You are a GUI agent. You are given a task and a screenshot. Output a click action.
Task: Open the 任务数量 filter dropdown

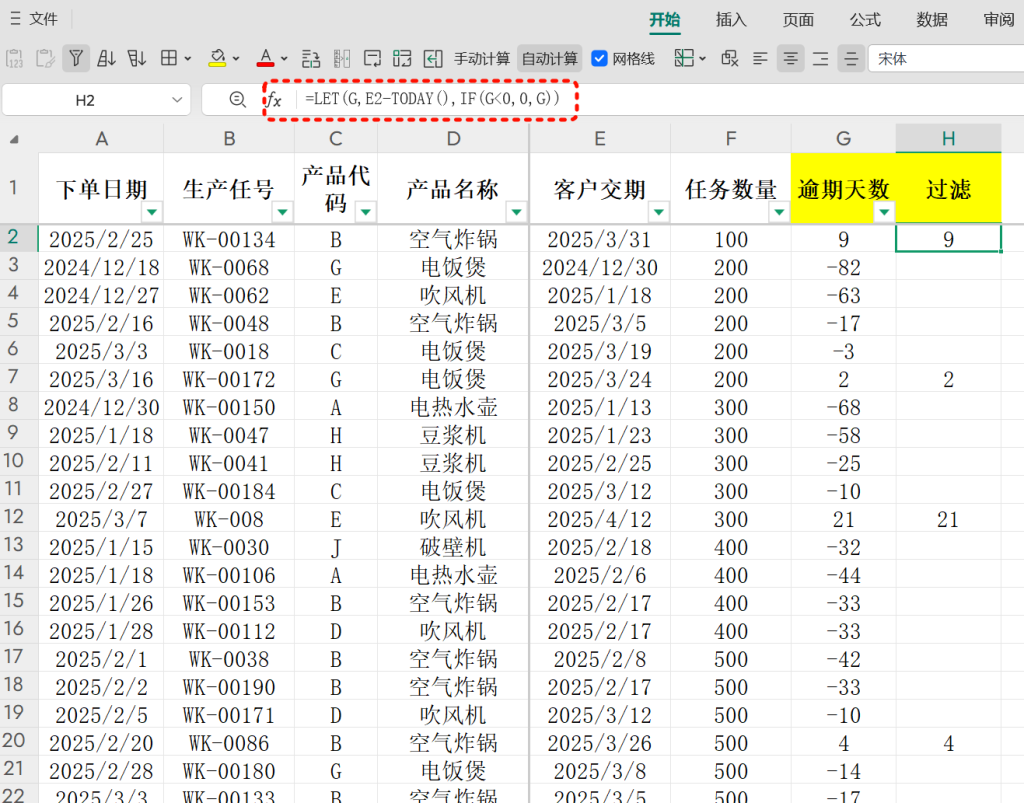coord(779,212)
